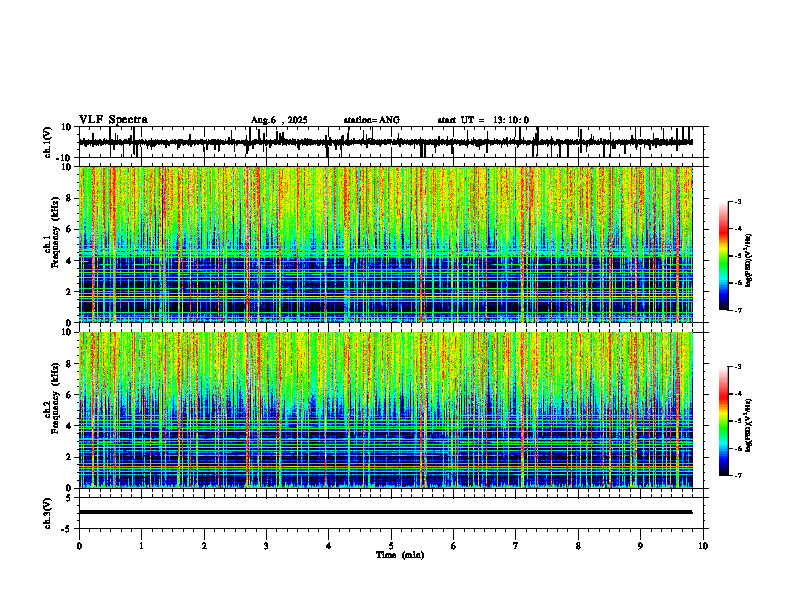
Task: Click the "Time (min)" axis label
Action: click(x=400, y=555)
